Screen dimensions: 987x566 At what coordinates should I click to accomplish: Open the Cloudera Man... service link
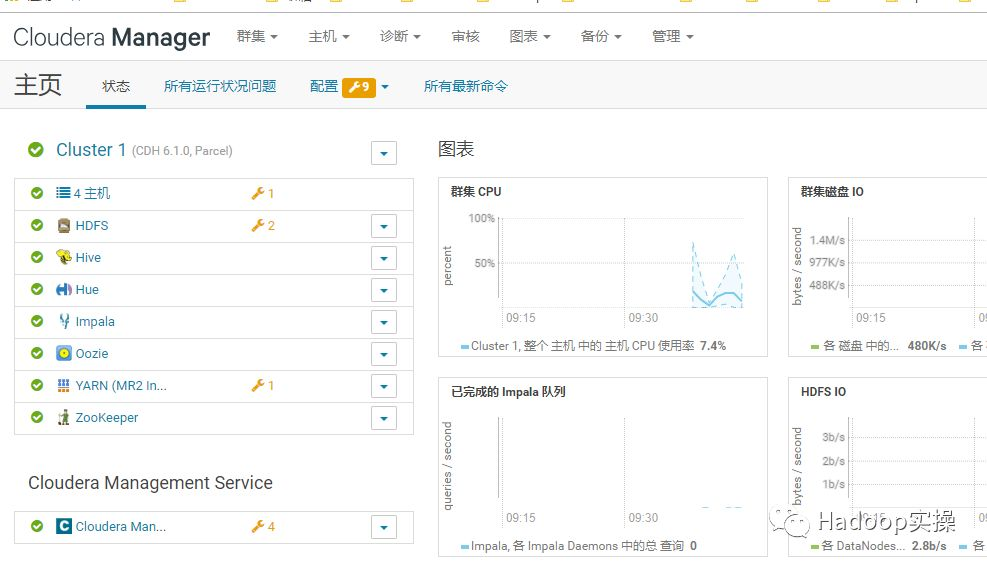121,526
